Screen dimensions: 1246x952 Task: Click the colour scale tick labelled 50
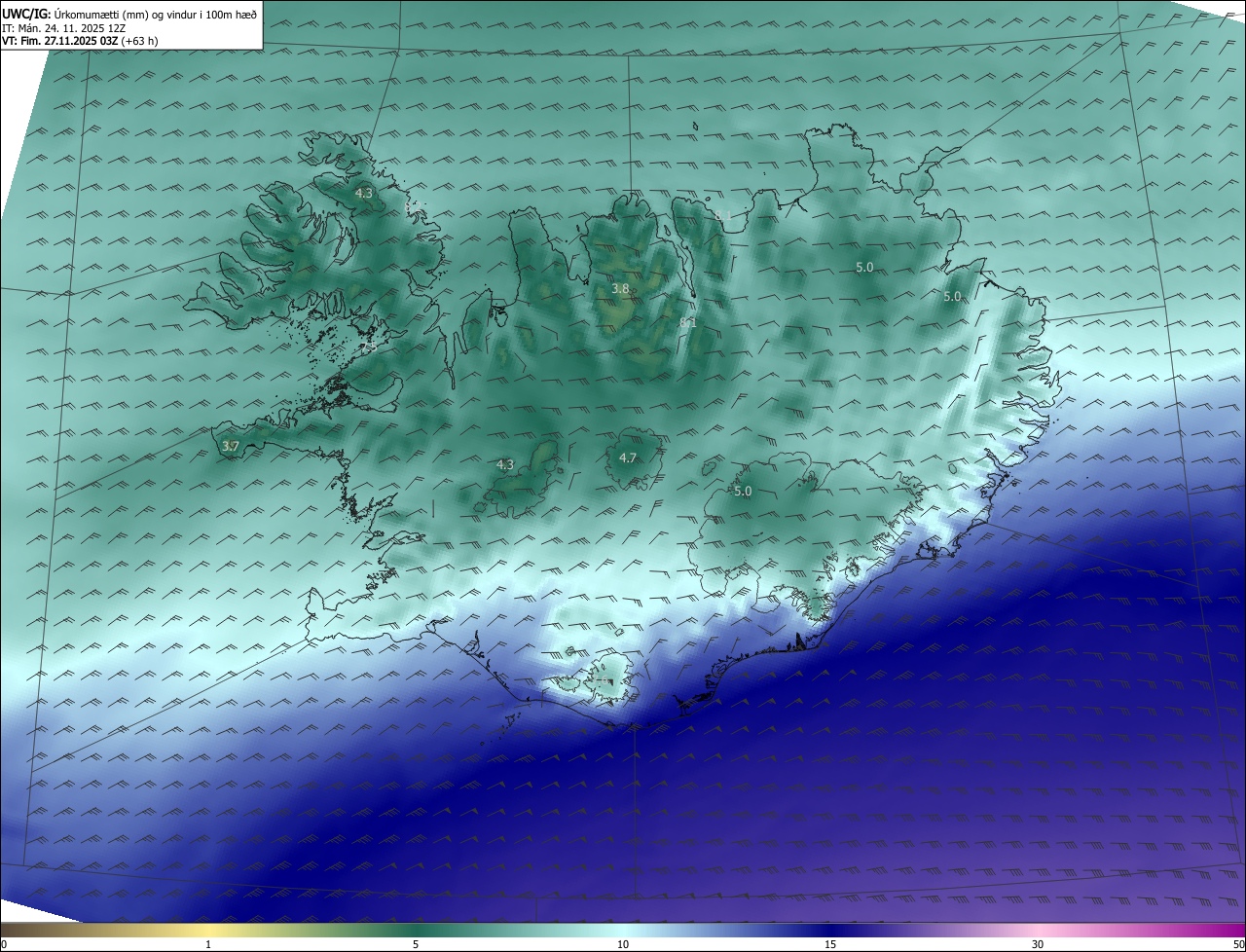pyautogui.click(x=1238, y=944)
